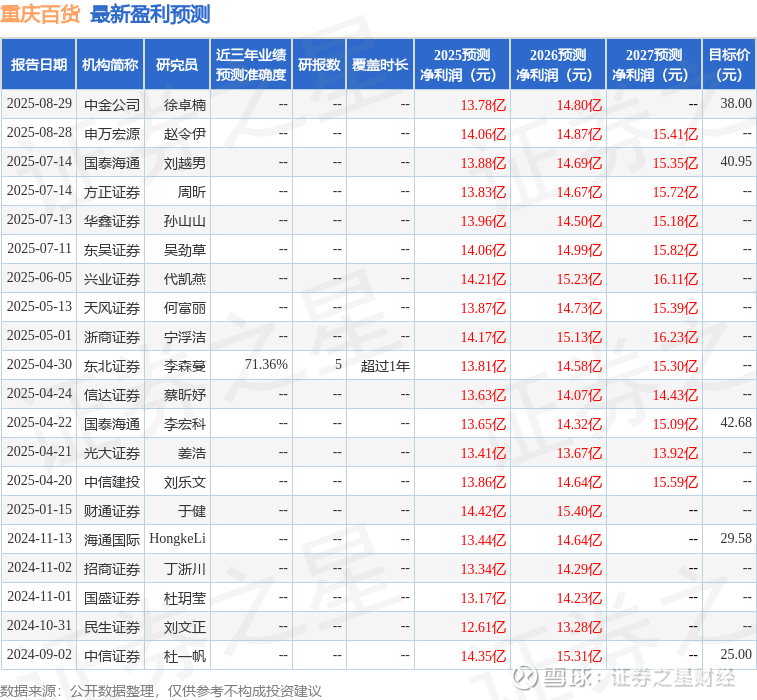Click the 华鑫证券 institution cell
This screenshot has width=757, height=700.
(112, 221)
